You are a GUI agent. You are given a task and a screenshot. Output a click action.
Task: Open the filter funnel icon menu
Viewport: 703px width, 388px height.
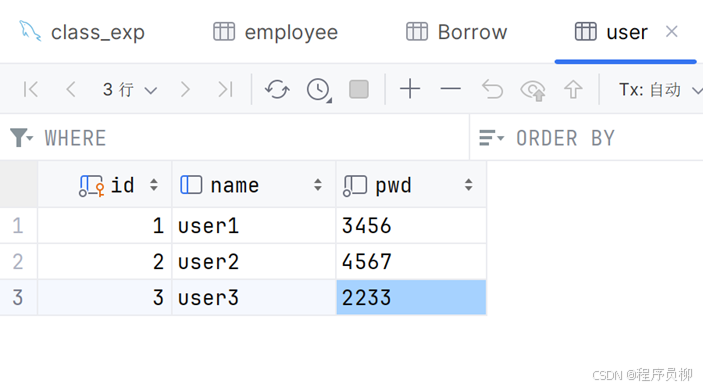coord(21,137)
